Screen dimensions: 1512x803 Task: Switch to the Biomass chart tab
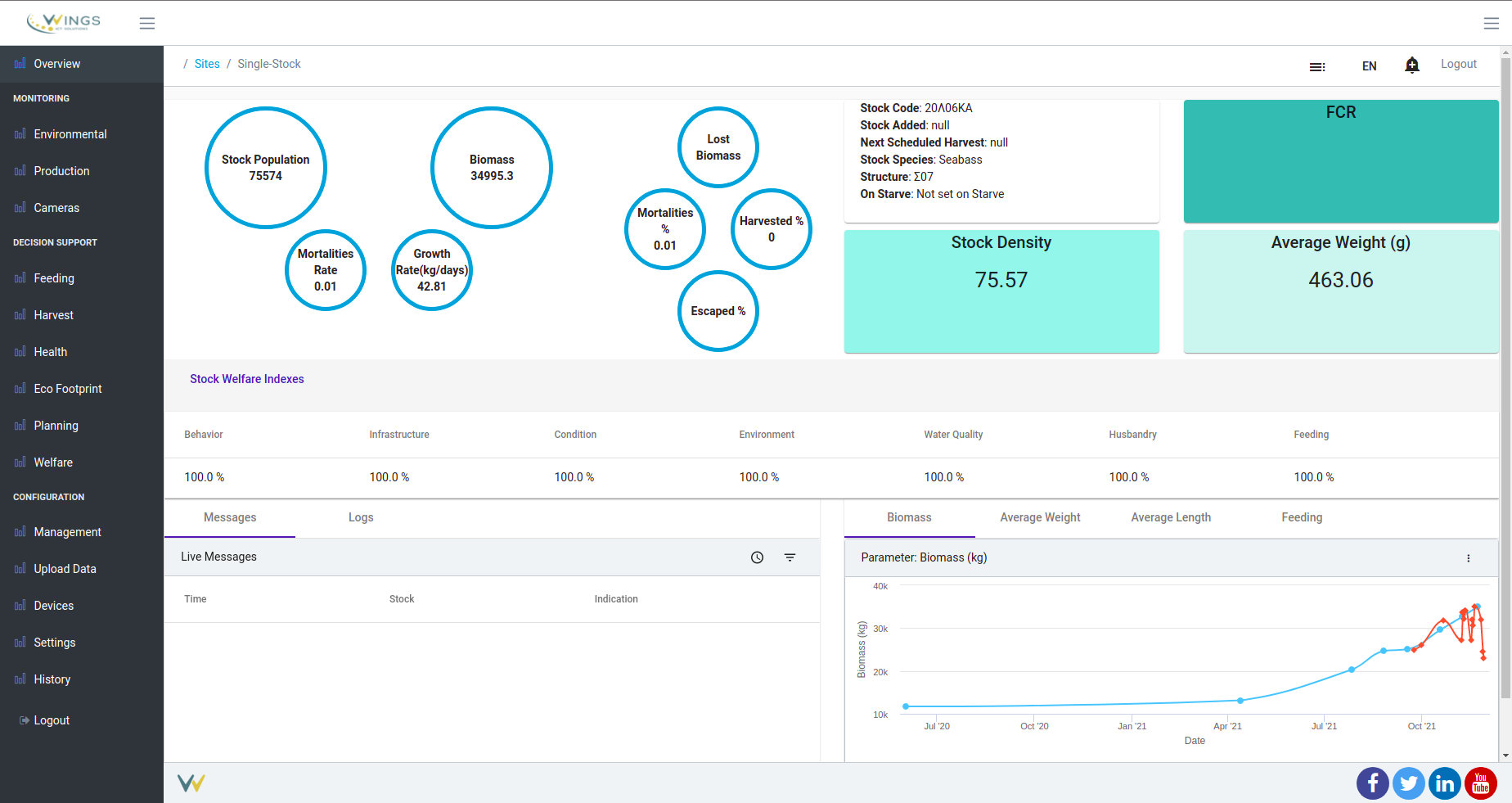click(909, 517)
